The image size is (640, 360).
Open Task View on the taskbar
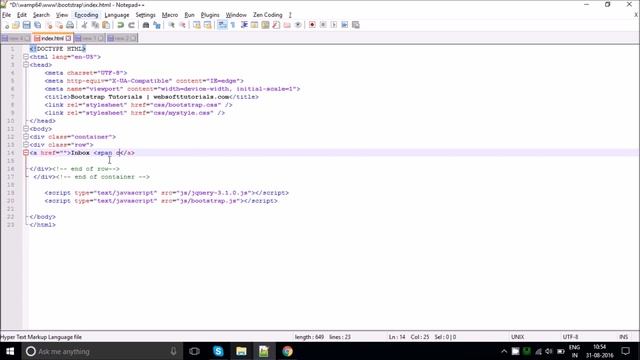(195, 351)
